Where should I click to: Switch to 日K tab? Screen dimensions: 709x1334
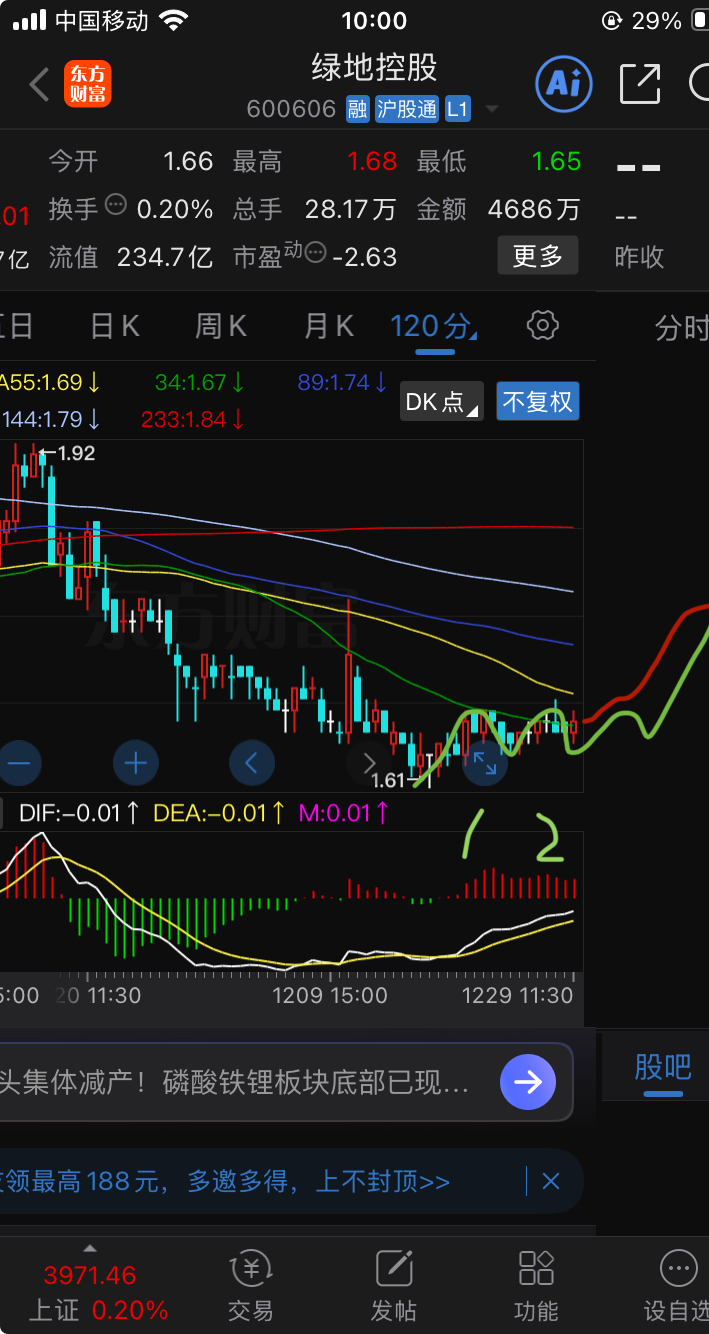115,326
